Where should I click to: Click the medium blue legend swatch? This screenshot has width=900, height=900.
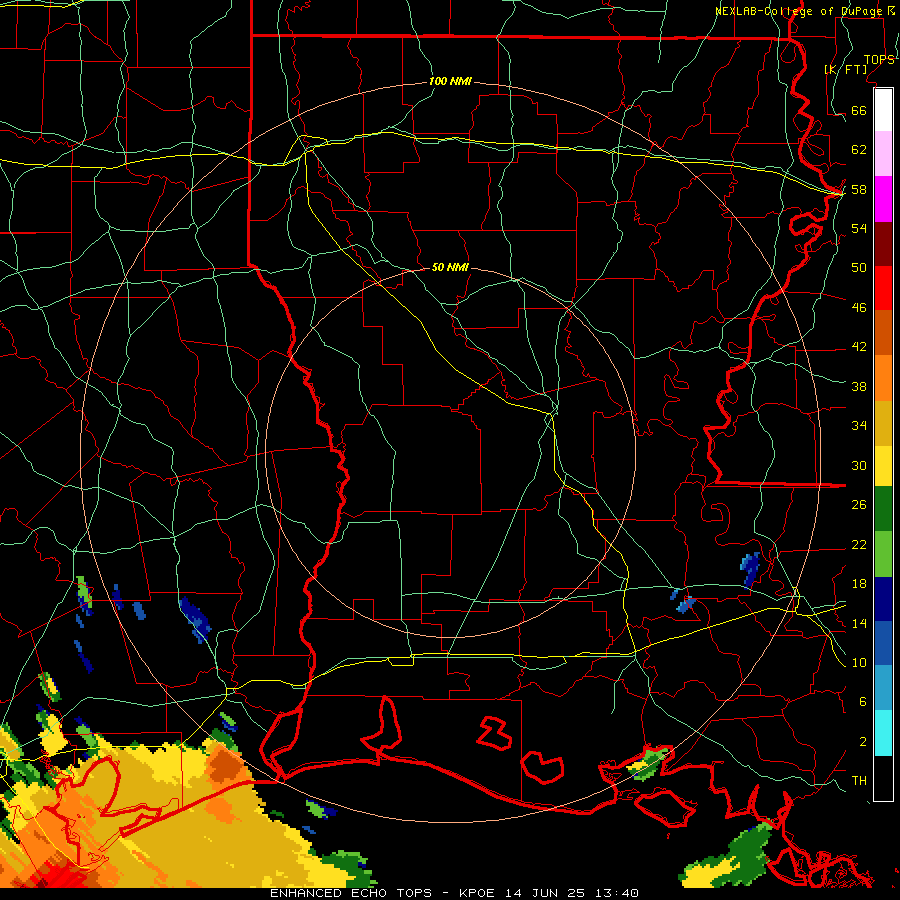(883, 643)
